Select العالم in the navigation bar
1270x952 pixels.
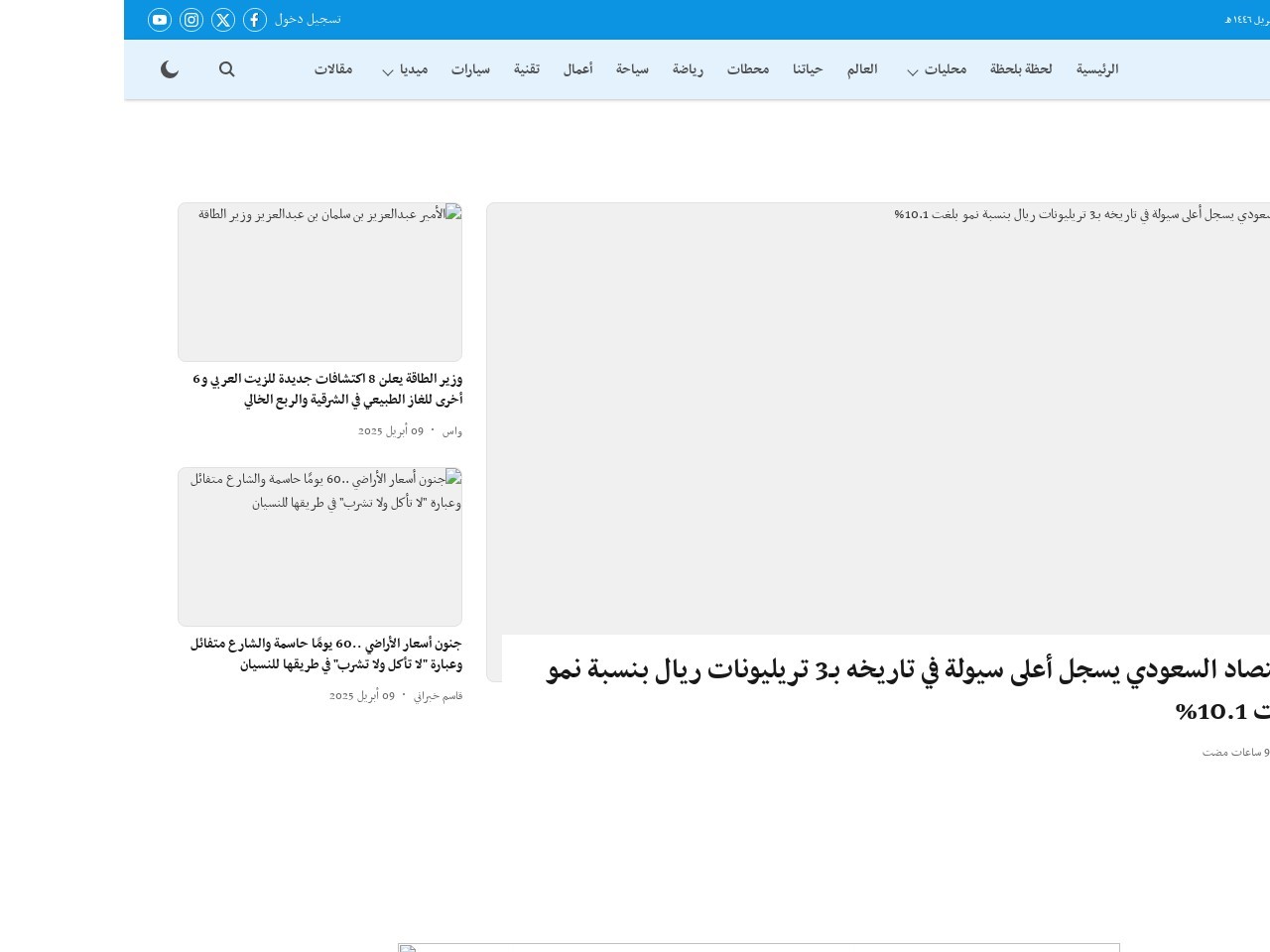point(862,69)
